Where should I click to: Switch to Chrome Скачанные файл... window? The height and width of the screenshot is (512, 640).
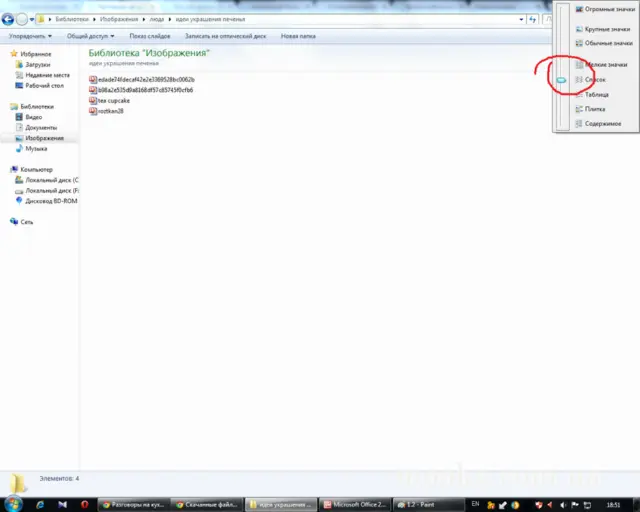(x=207, y=505)
